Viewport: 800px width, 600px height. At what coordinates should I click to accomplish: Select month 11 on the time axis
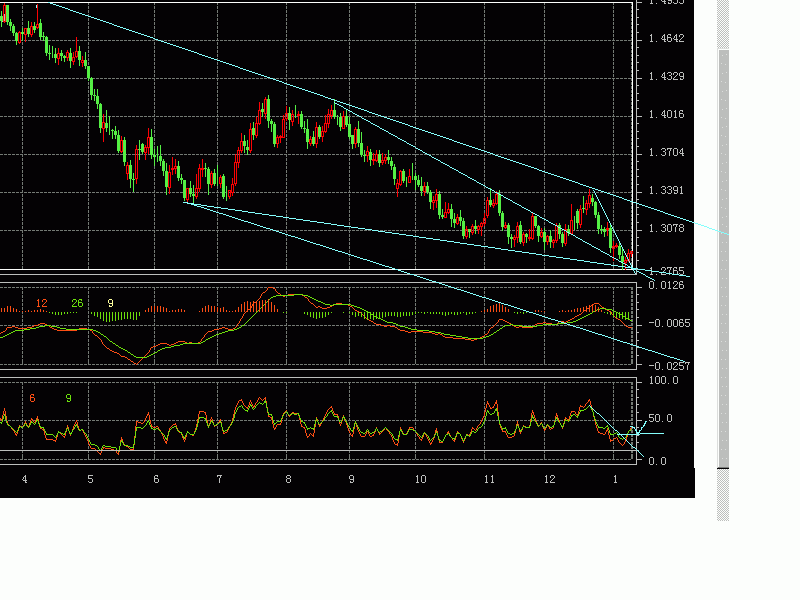tap(489, 480)
